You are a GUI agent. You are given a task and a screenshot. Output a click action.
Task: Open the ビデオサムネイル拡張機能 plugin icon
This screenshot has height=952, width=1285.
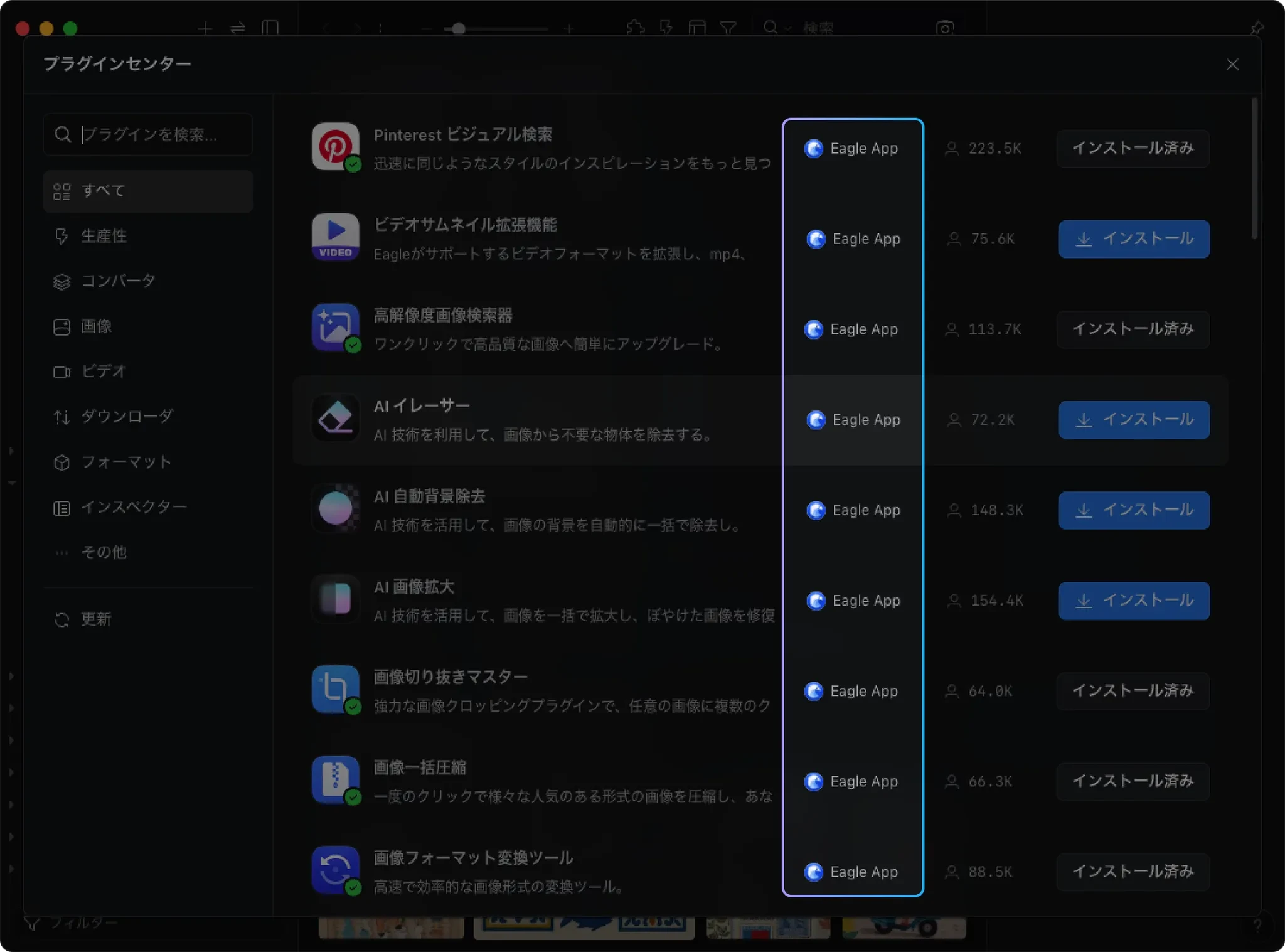[336, 237]
